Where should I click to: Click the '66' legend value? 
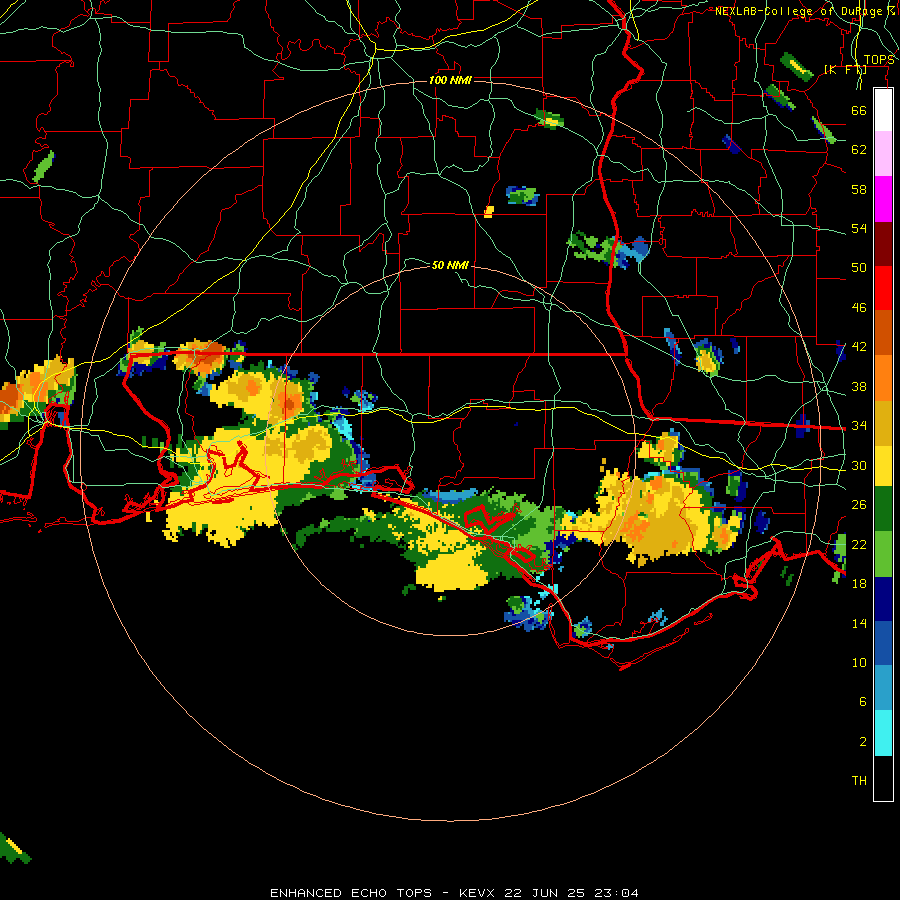coord(859,110)
